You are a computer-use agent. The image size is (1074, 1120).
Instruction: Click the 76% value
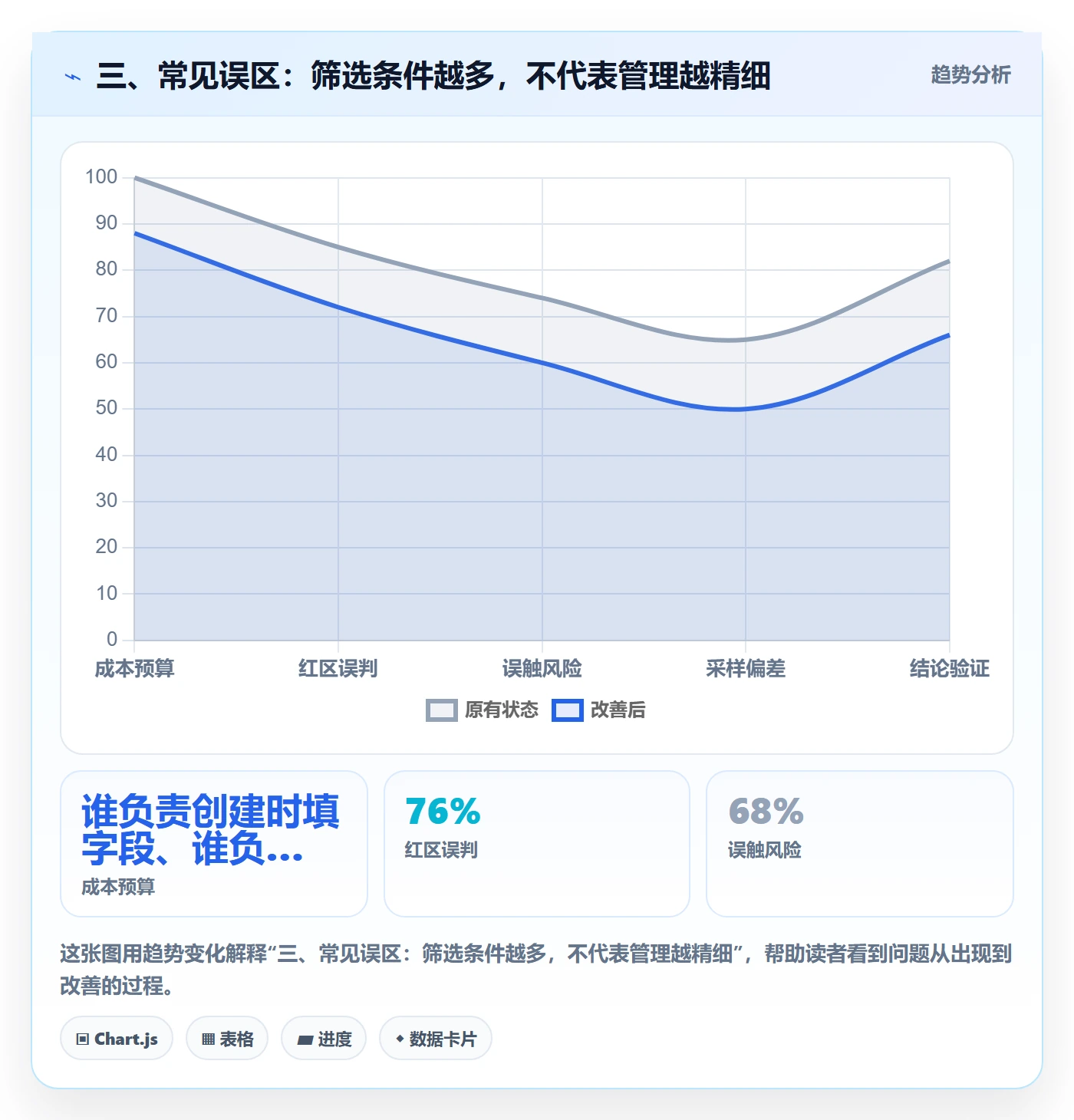[443, 812]
